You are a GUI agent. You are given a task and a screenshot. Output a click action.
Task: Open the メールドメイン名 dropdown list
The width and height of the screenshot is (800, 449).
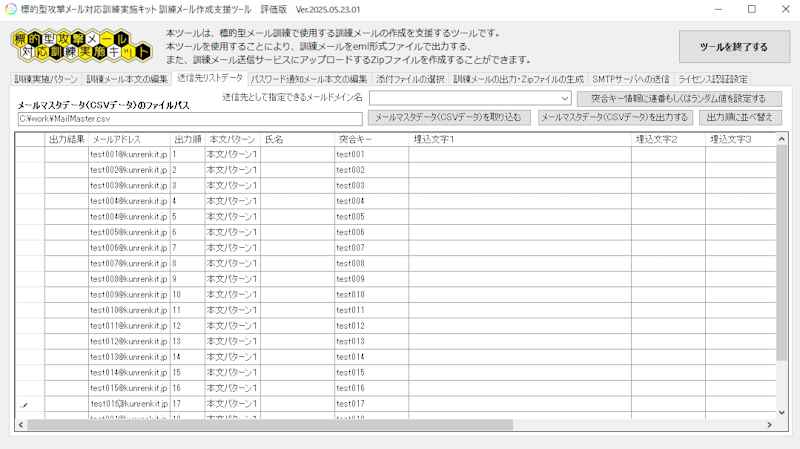pyautogui.click(x=564, y=98)
